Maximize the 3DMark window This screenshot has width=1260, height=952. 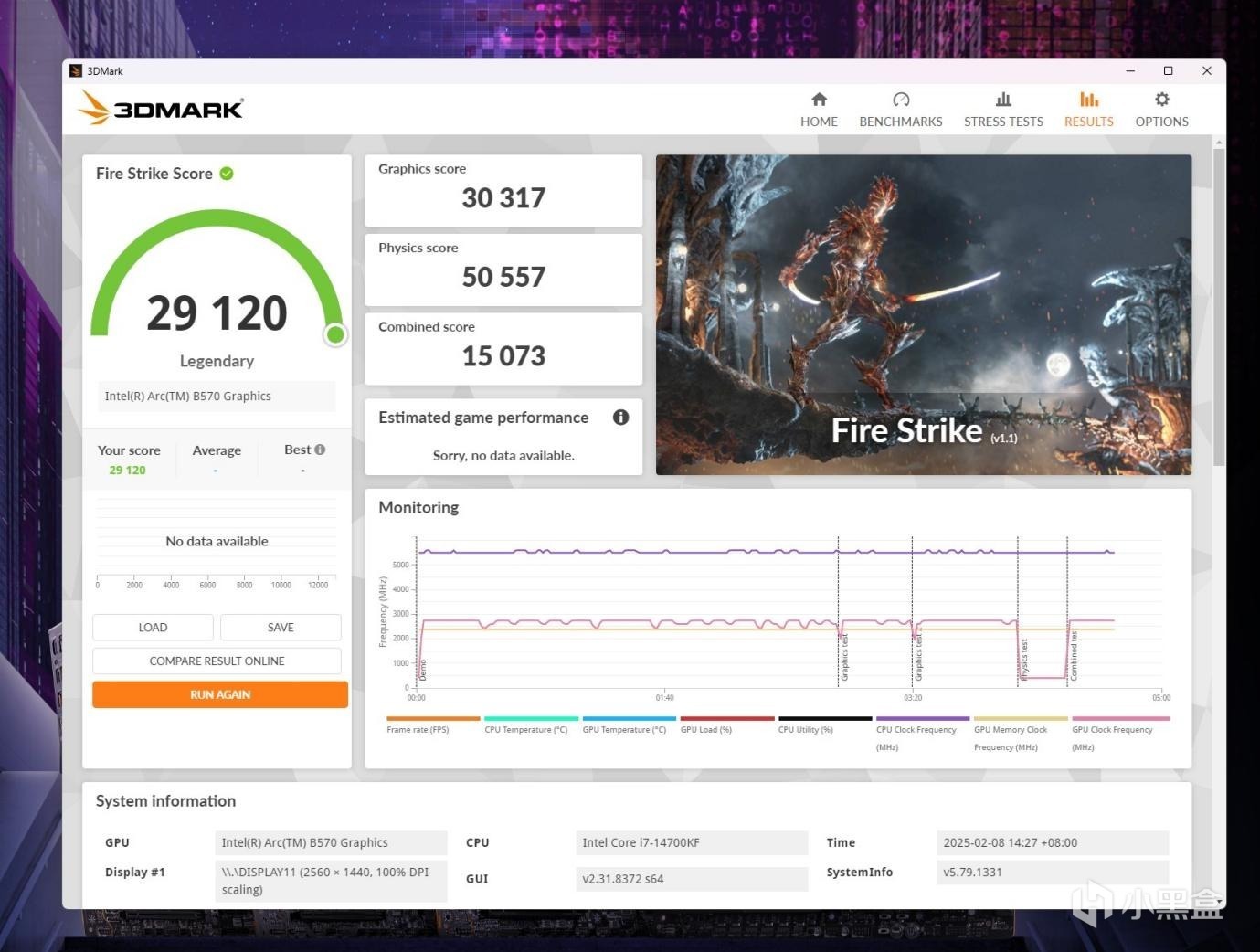pyautogui.click(x=1168, y=71)
